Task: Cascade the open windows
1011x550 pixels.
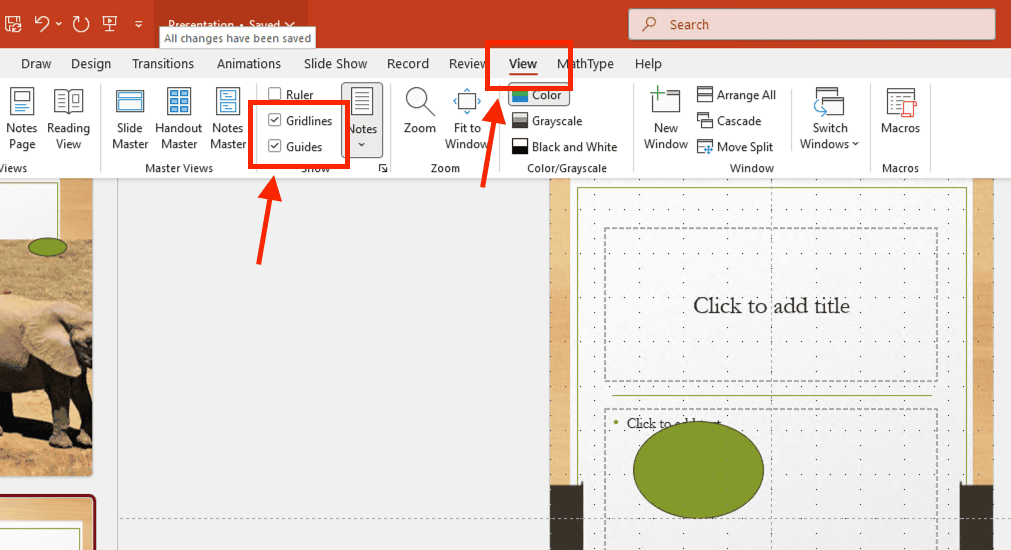Action: [x=729, y=121]
